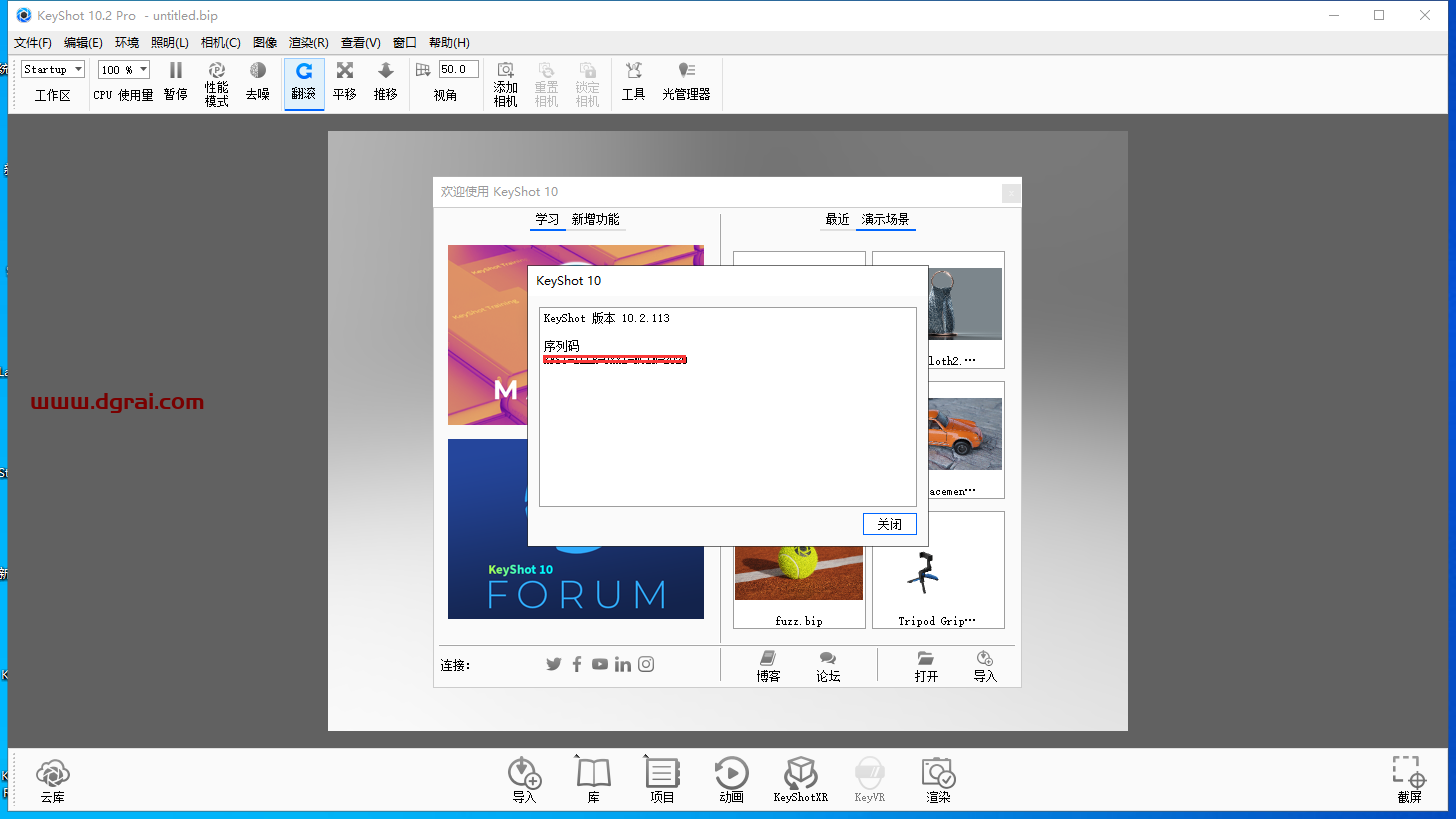Click the field of view input field
This screenshot has width=1456, height=819.
pos(458,69)
